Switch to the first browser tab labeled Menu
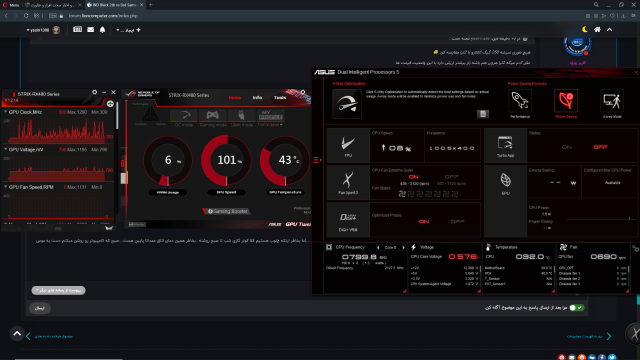 pos(11,5)
